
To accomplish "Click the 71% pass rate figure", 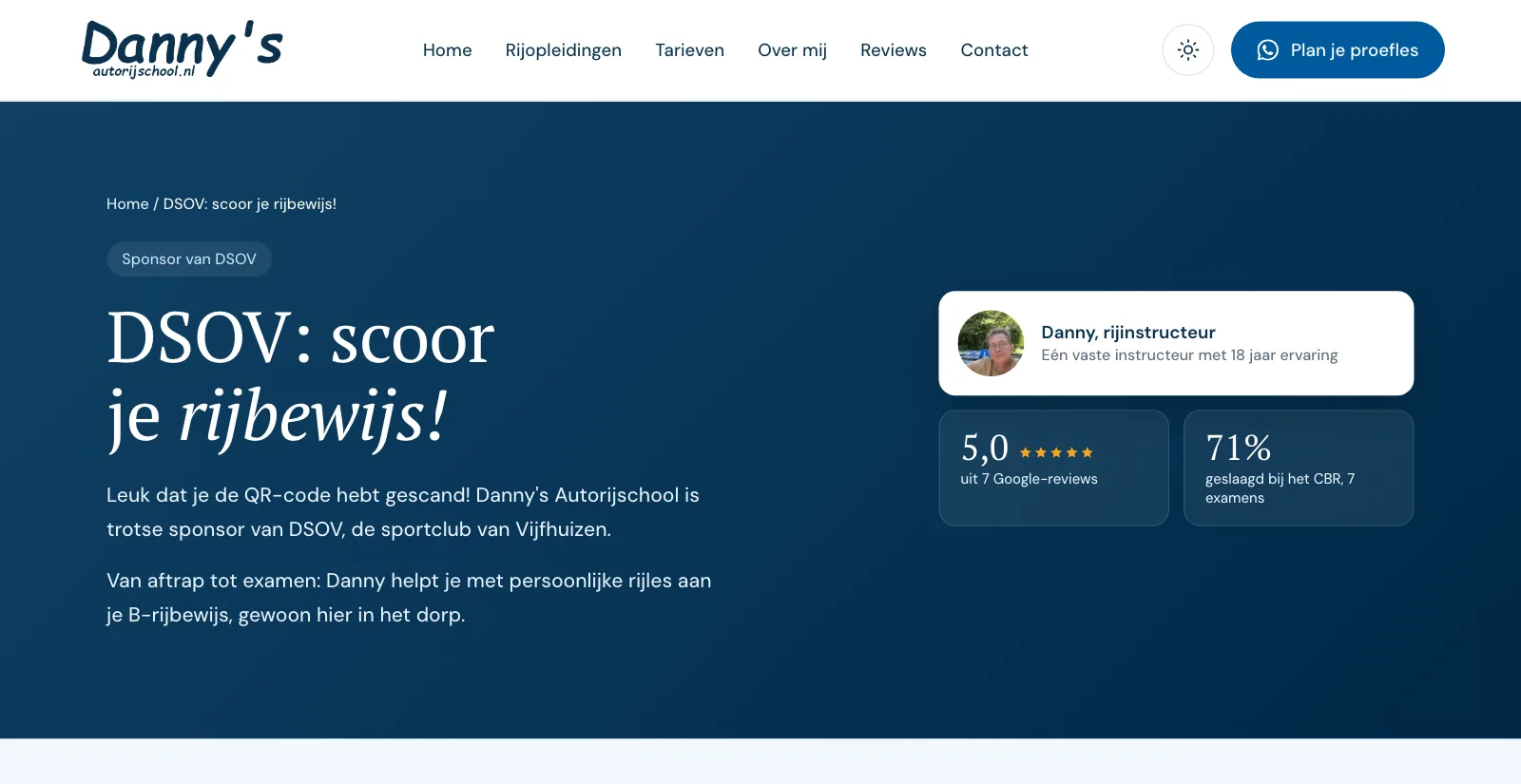I will [x=1239, y=448].
